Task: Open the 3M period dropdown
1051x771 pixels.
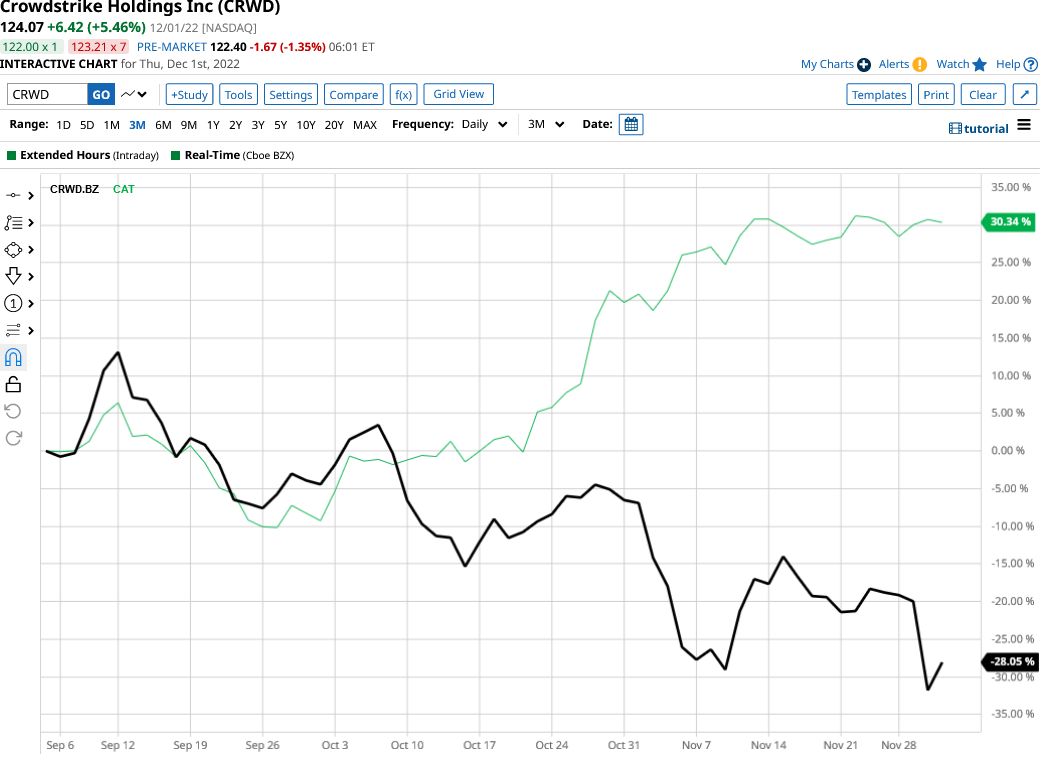Action: coord(546,125)
